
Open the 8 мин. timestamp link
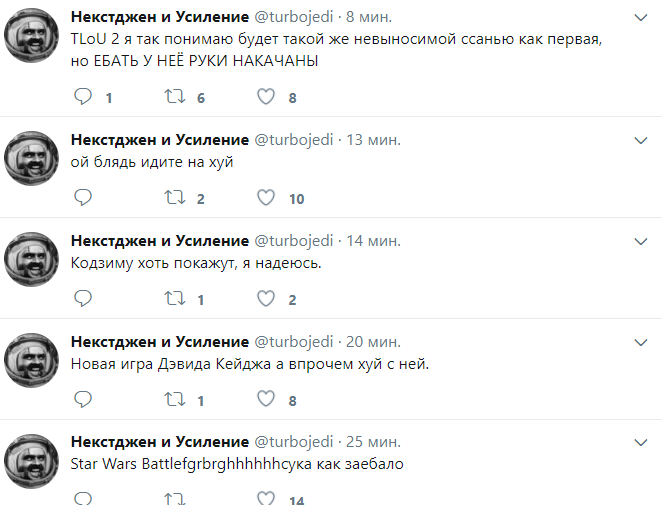[x=368, y=18]
